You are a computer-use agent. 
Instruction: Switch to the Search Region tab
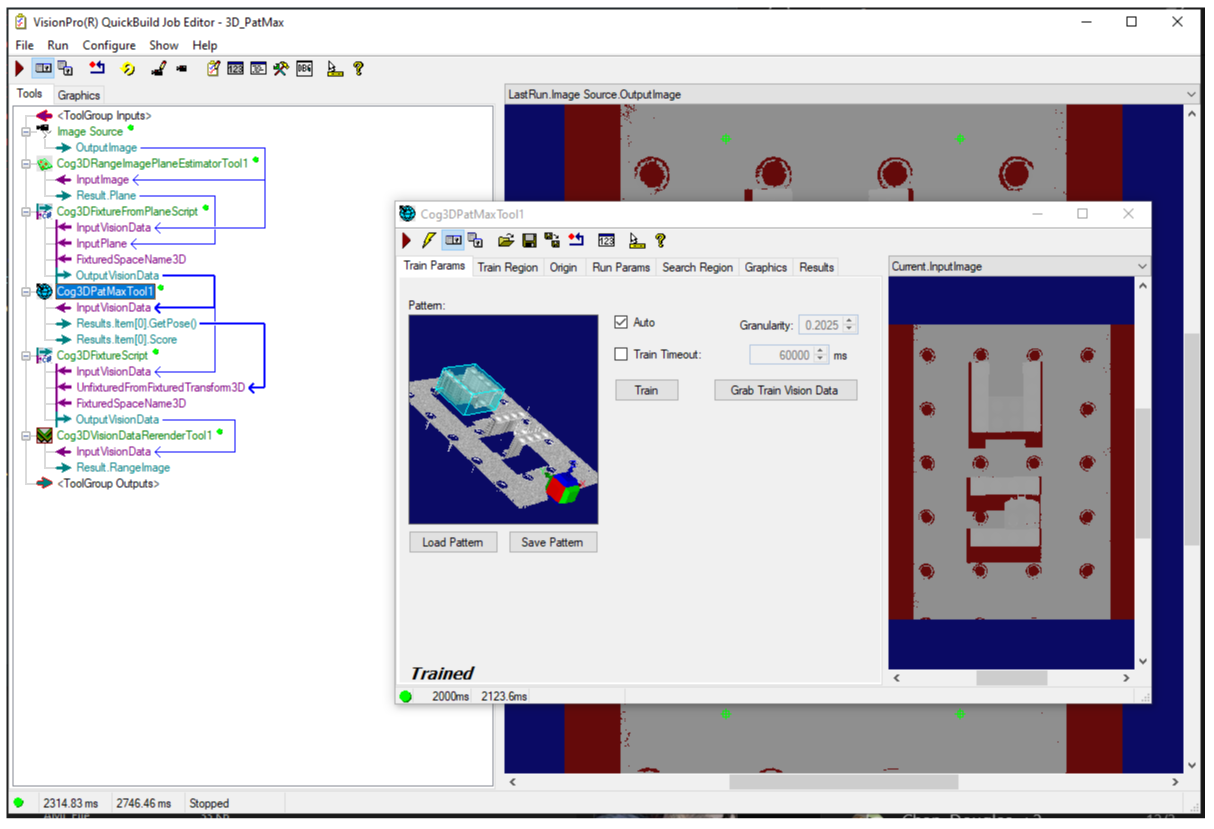pos(697,267)
